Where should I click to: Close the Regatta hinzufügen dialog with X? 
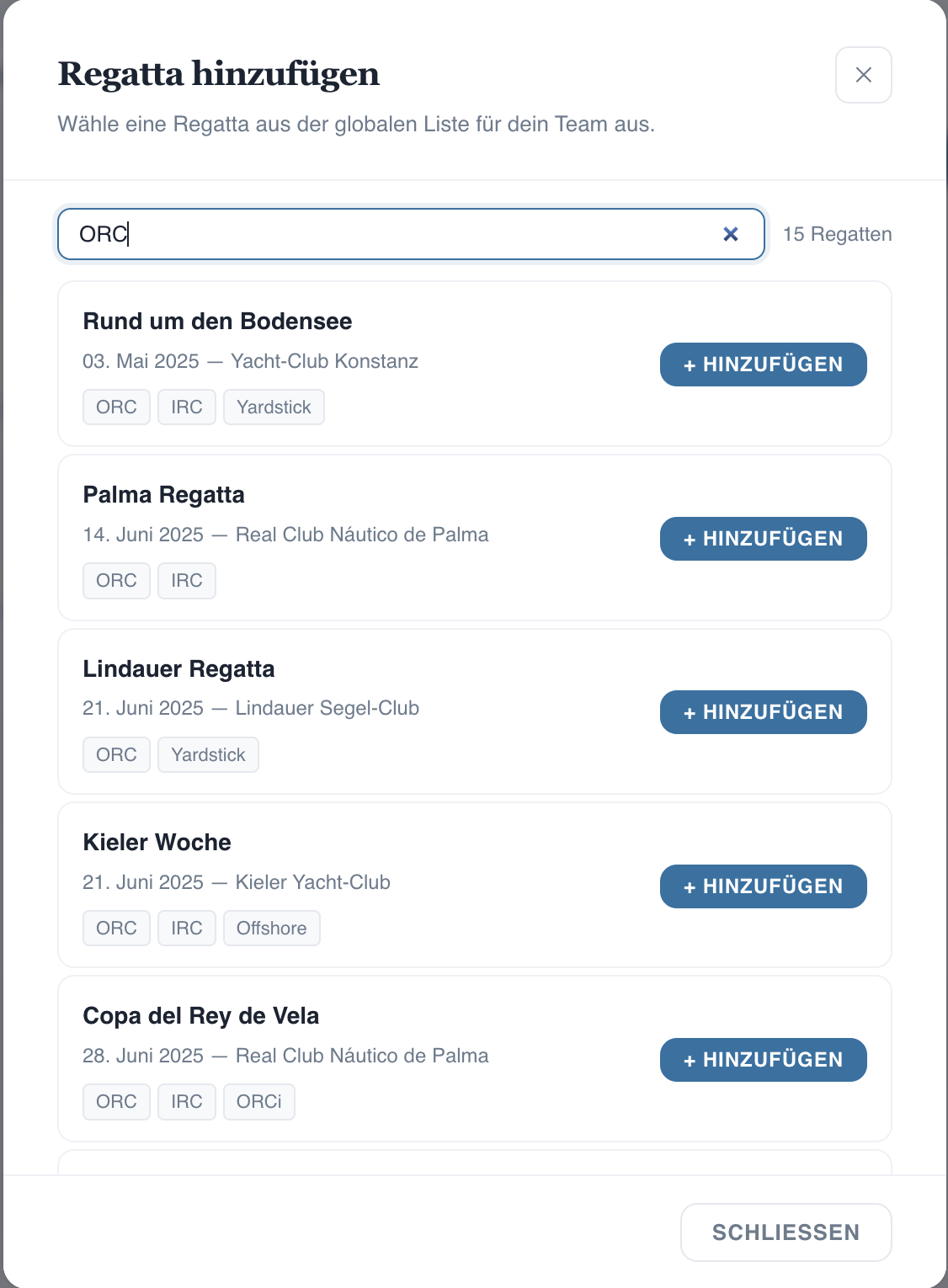863,75
